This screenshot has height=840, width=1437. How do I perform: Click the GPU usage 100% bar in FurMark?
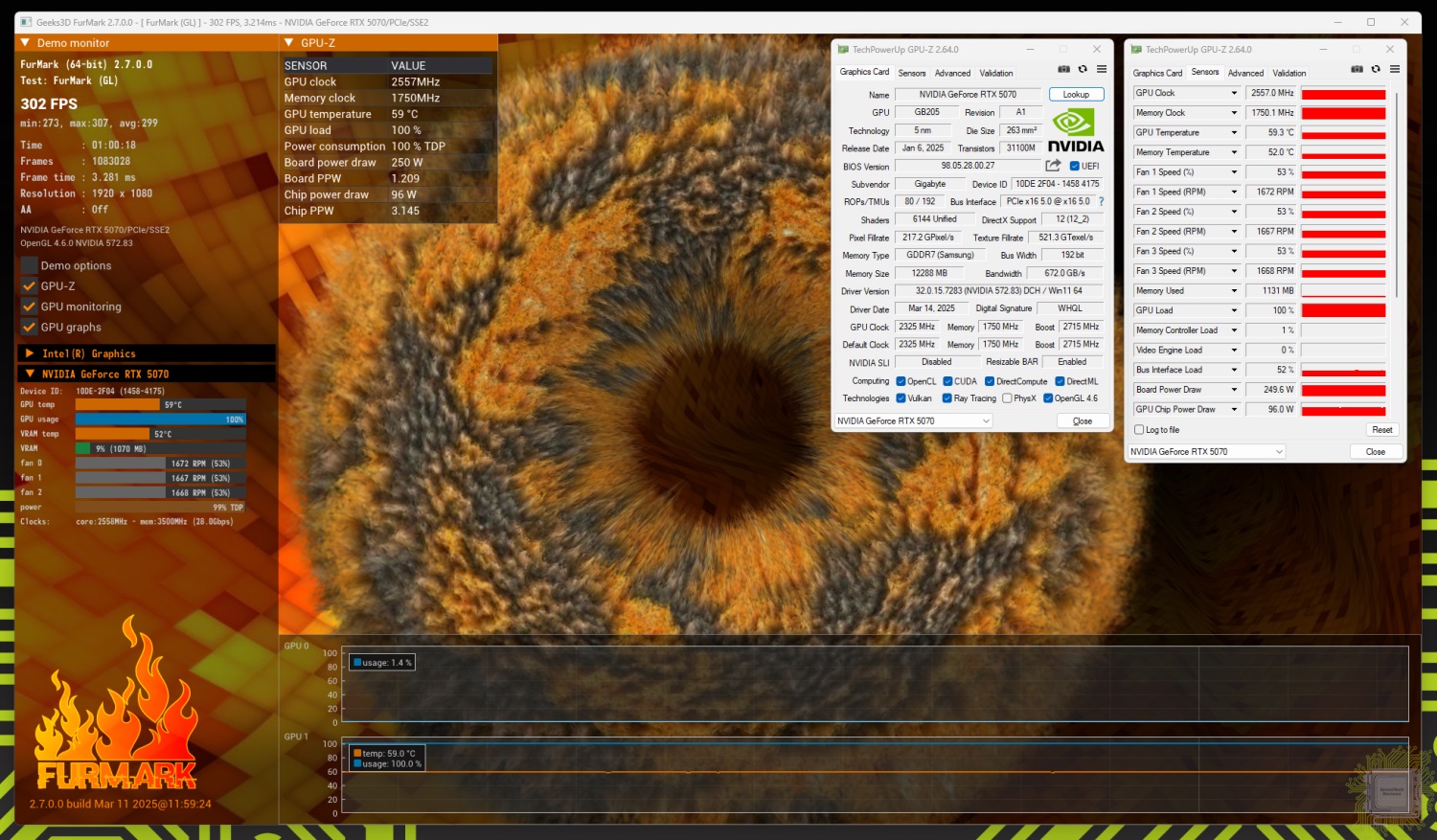[160, 419]
